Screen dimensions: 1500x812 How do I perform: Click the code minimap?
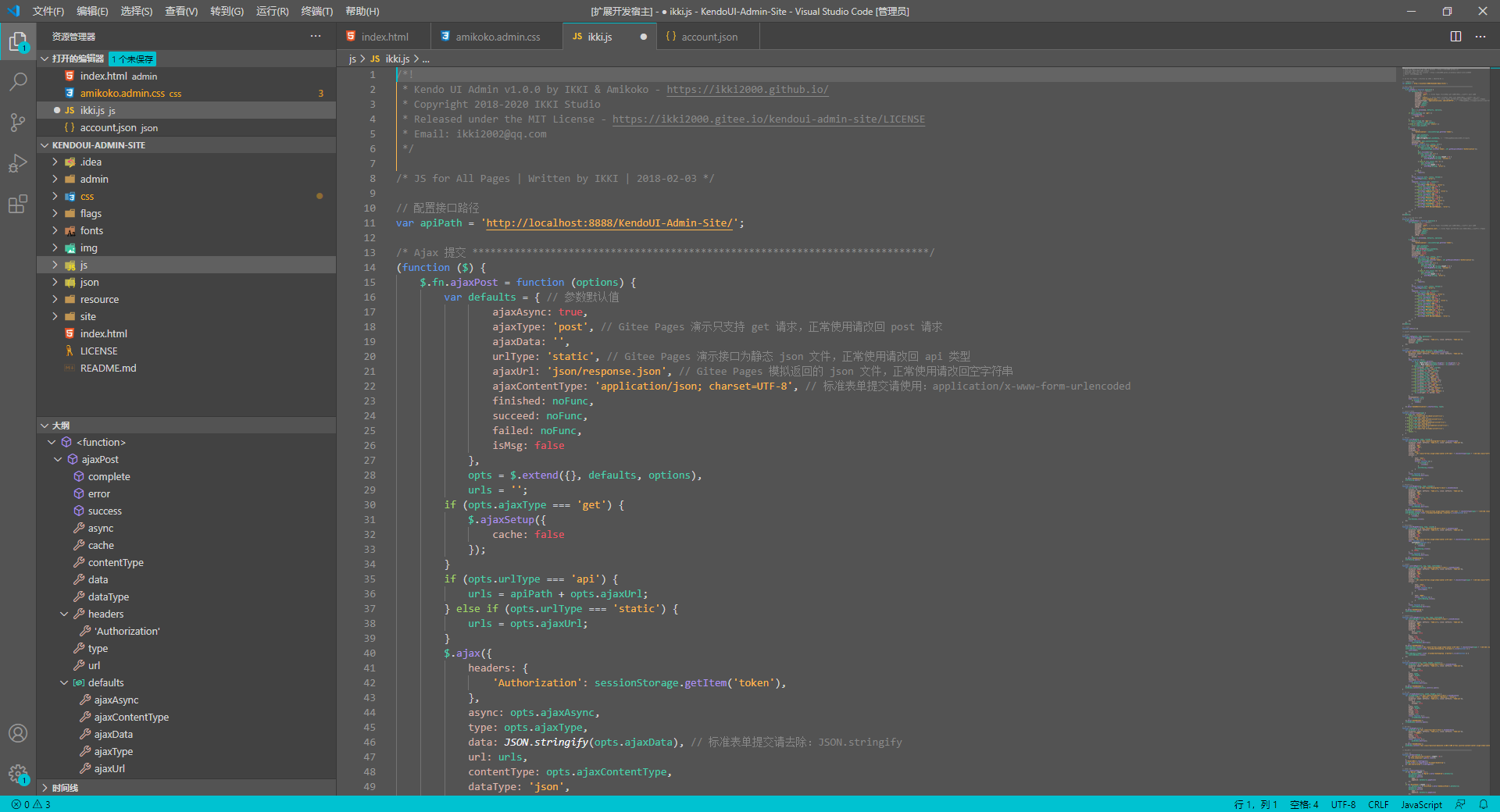(x=1445, y=429)
